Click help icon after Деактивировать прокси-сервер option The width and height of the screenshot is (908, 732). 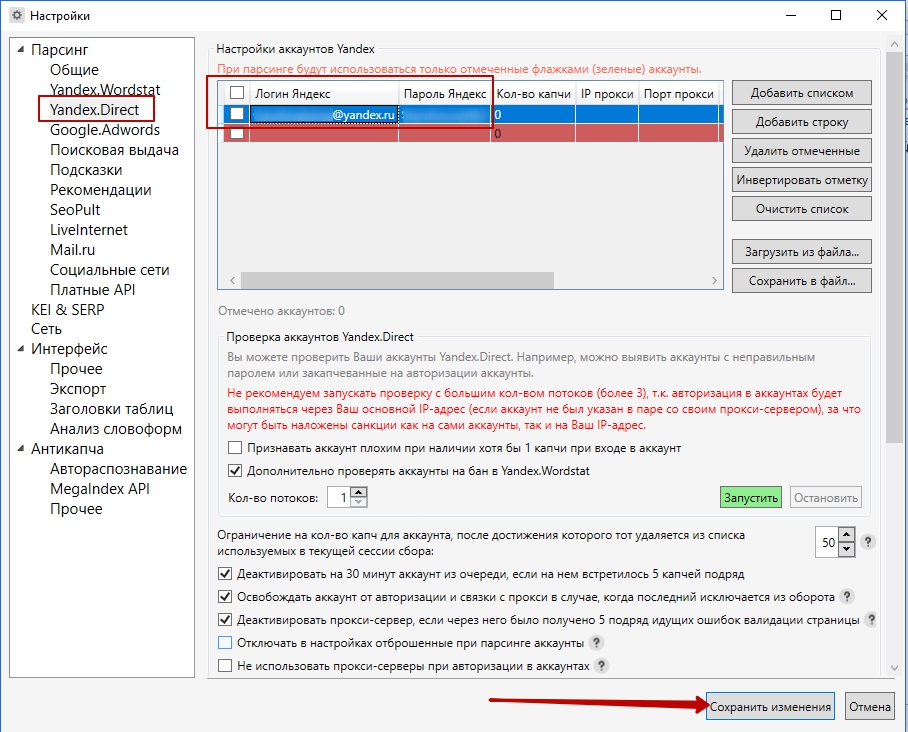click(870, 620)
